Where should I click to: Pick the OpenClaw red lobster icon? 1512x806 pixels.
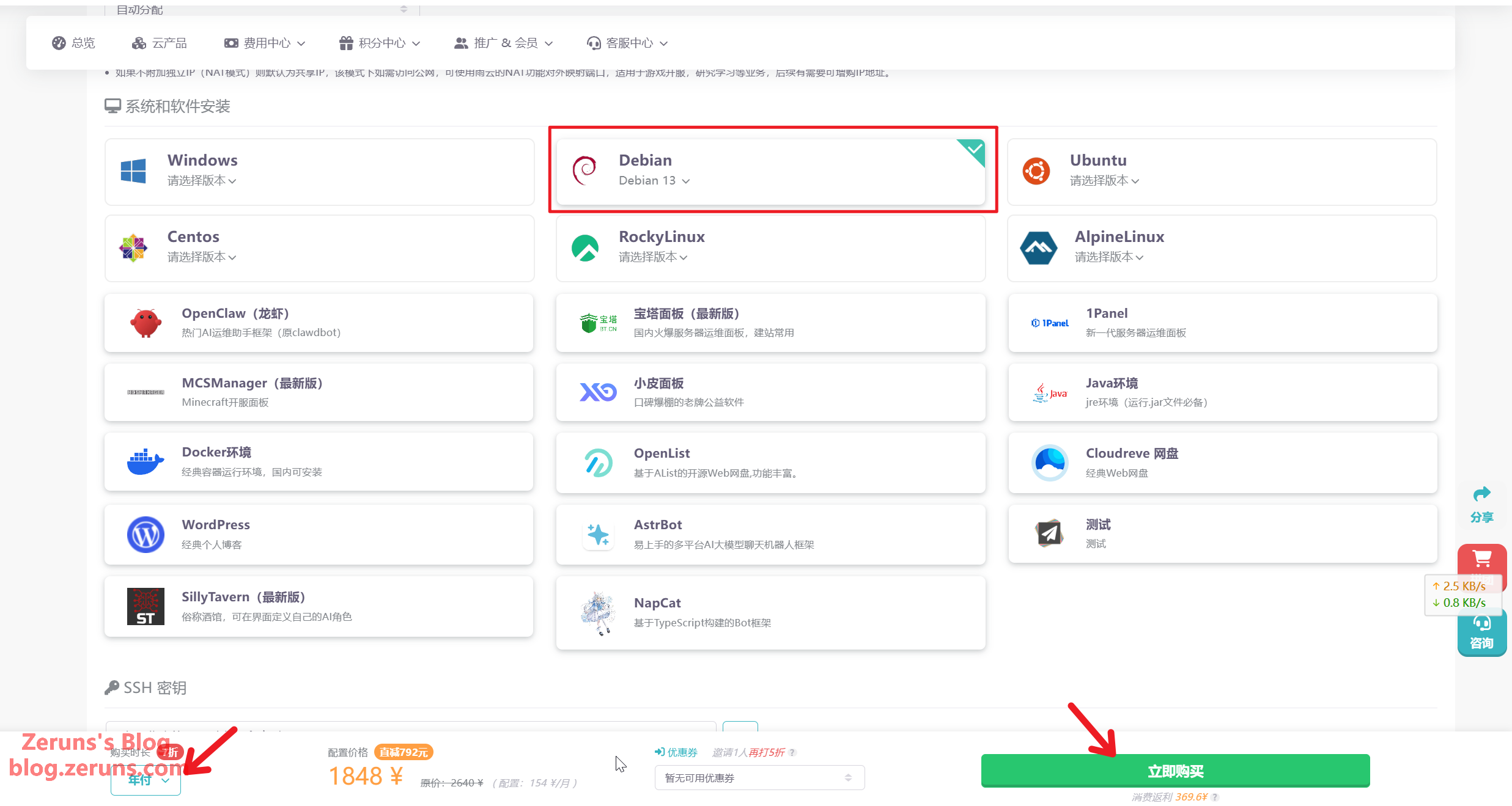[146, 323]
